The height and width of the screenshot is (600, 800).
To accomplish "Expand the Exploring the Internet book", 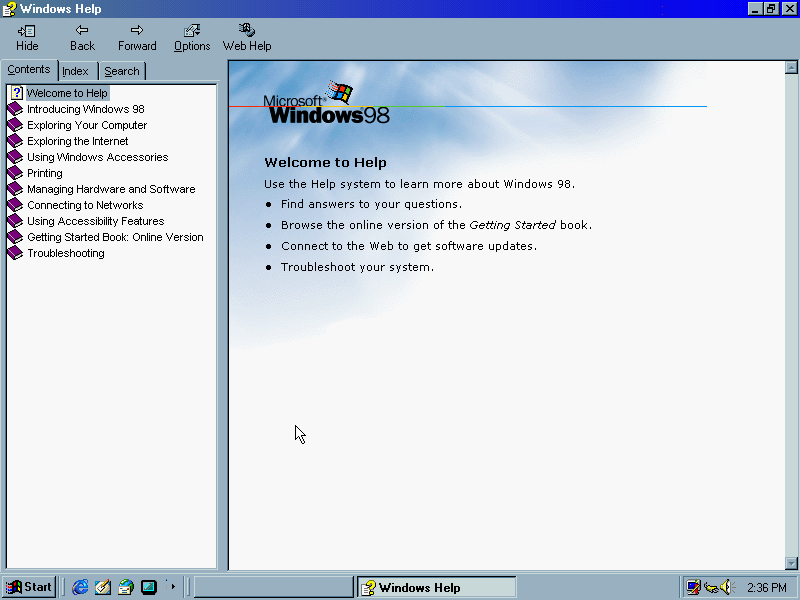I will pyautogui.click(x=77, y=141).
